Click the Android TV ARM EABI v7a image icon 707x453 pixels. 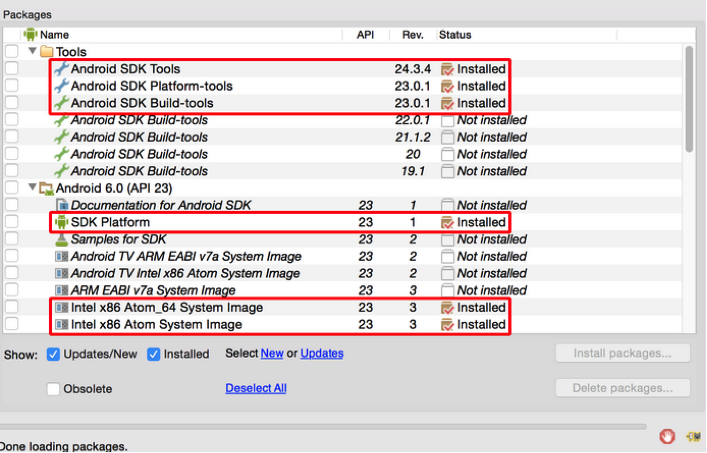[x=61, y=256]
